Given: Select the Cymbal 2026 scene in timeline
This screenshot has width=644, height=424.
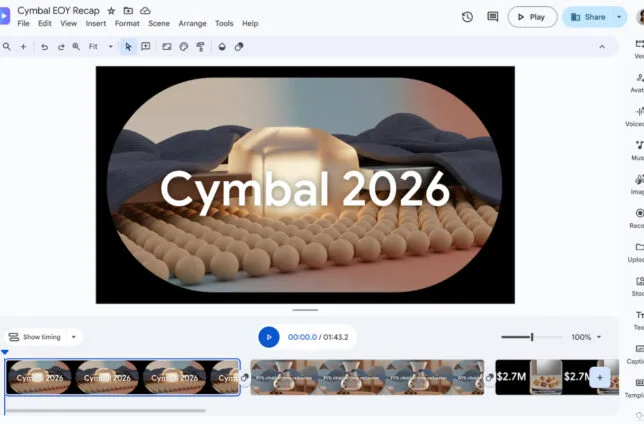Looking at the screenshot, I should 123,377.
